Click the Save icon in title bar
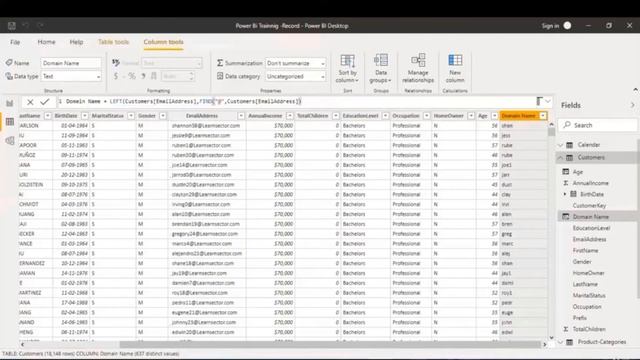 click(x=11, y=26)
